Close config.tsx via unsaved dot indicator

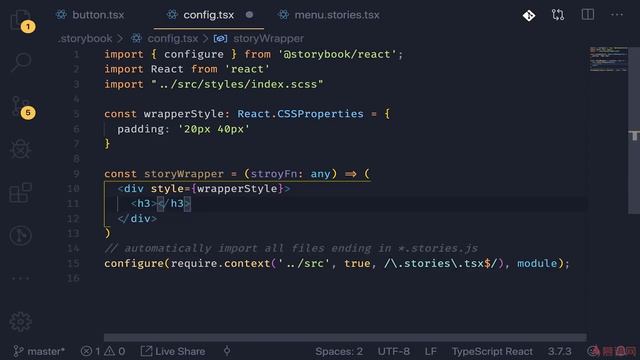(x=249, y=15)
